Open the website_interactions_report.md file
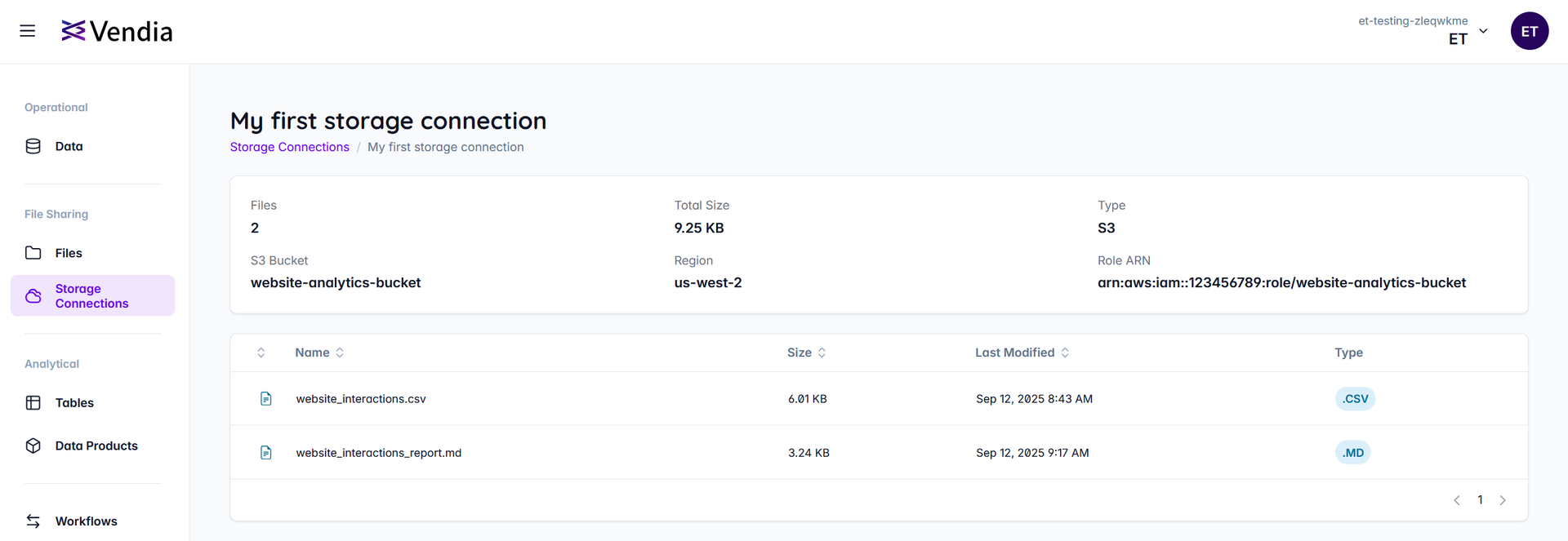Viewport: 1568px width, 541px height. tap(378, 453)
